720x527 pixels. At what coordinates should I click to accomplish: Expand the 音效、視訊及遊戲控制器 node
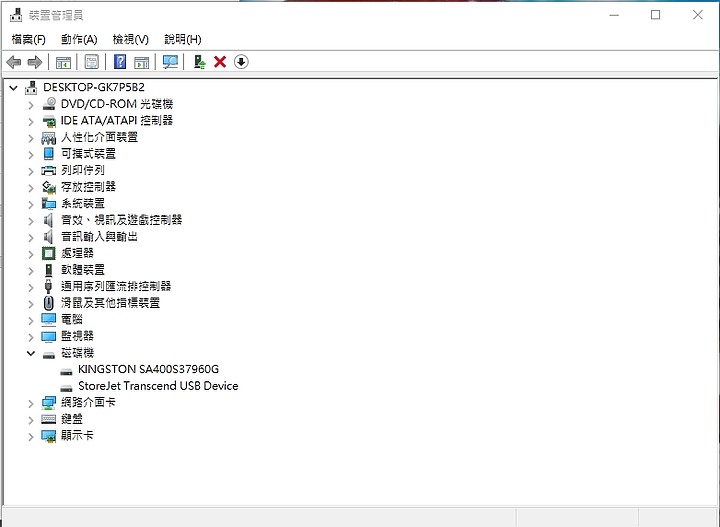[x=31, y=221]
